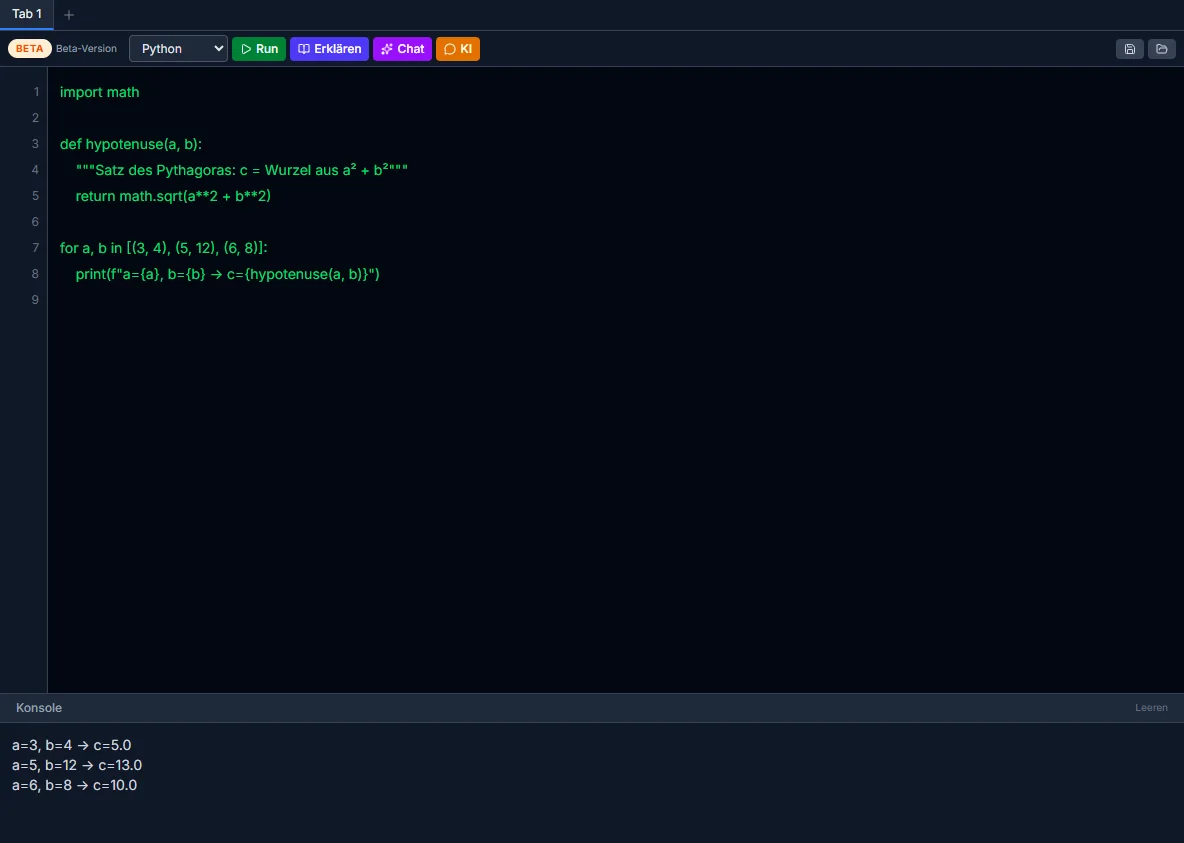This screenshot has width=1184, height=843.
Task: Click code line 'import math'
Action: click(x=100, y=92)
